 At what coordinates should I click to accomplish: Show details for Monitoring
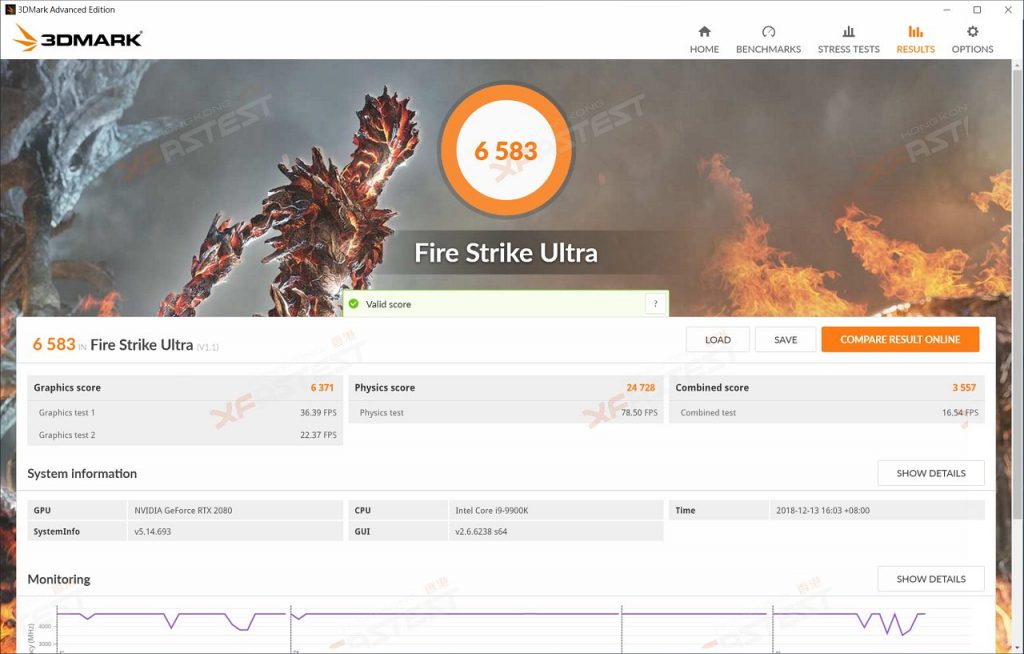931,579
